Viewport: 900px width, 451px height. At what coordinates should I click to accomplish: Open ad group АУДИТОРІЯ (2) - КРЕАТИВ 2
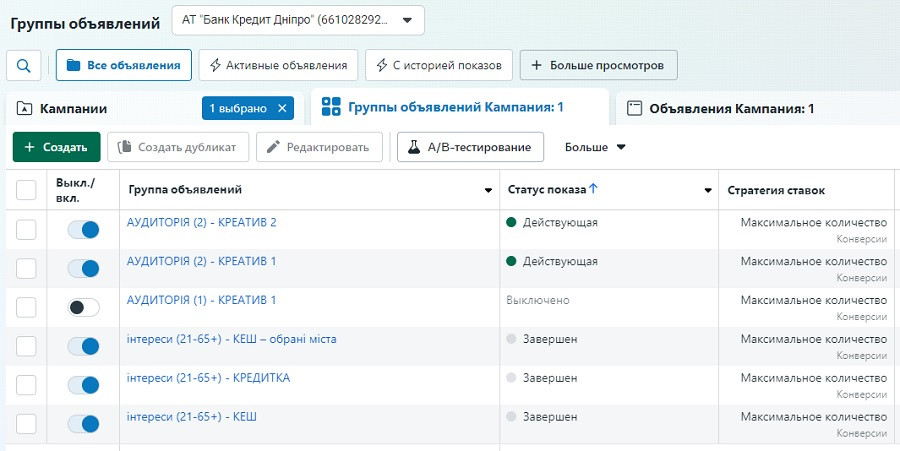tap(201, 222)
